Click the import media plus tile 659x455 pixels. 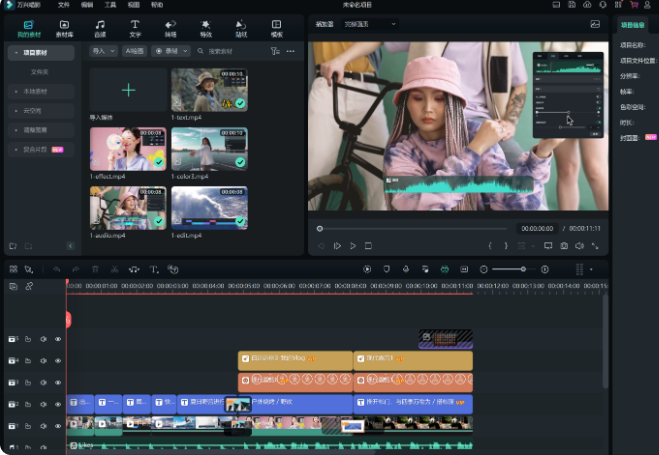[128, 90]
